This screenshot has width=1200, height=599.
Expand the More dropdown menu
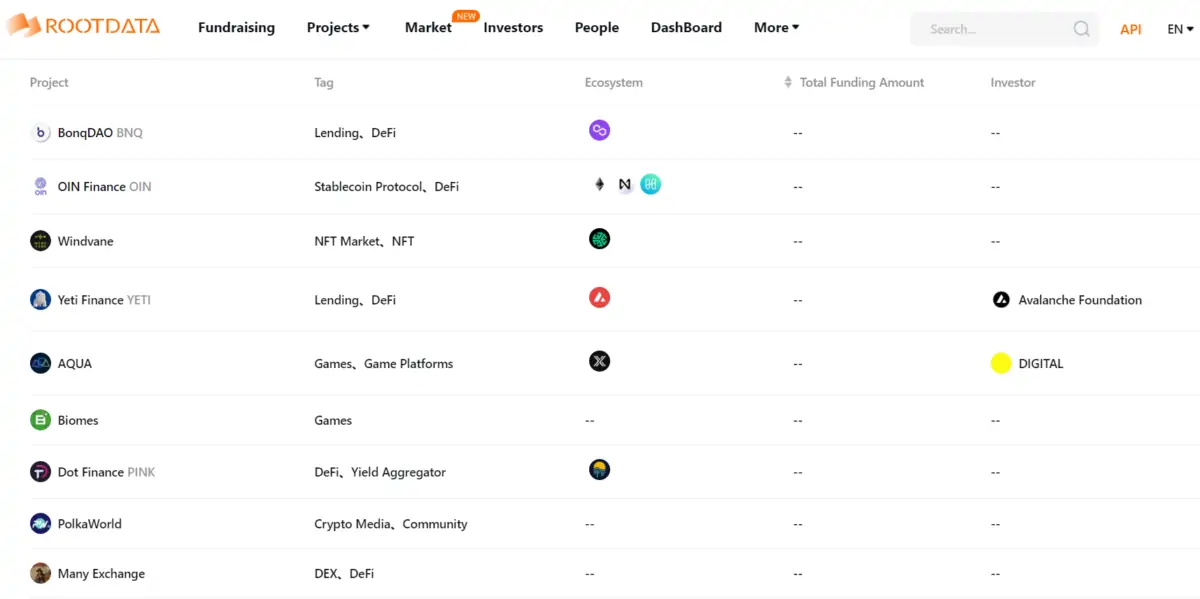click(777, 27)
